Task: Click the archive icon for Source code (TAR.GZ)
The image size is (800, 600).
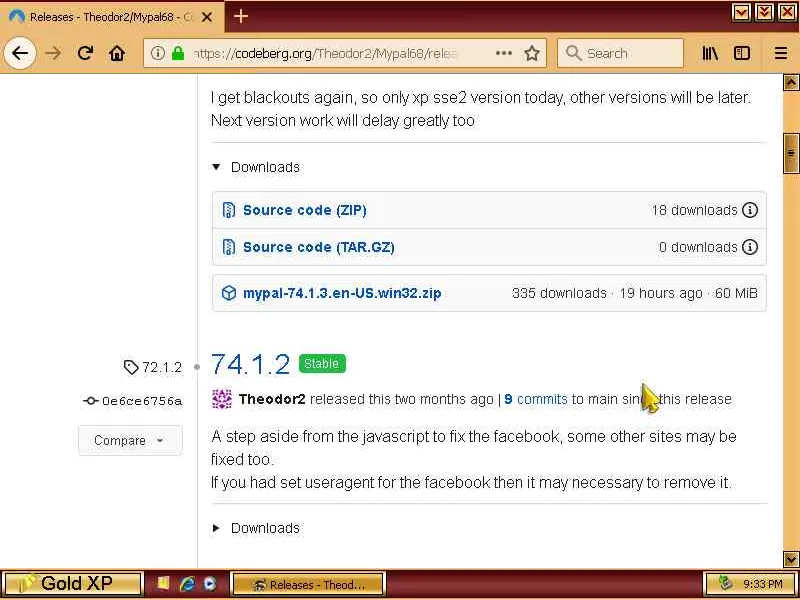Action: pos(229,247)
